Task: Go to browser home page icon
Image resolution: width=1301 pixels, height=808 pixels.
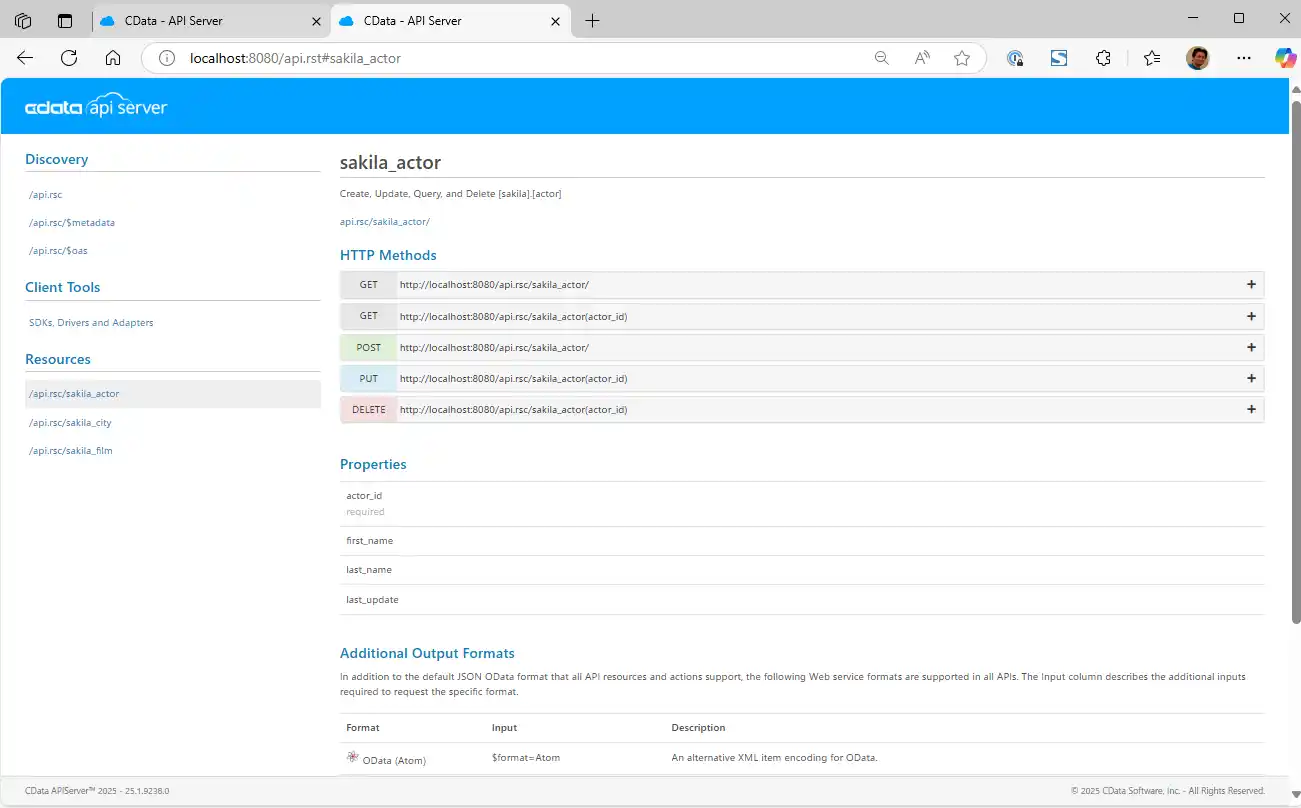Action: pyautogui.click(x=113, y=58)
